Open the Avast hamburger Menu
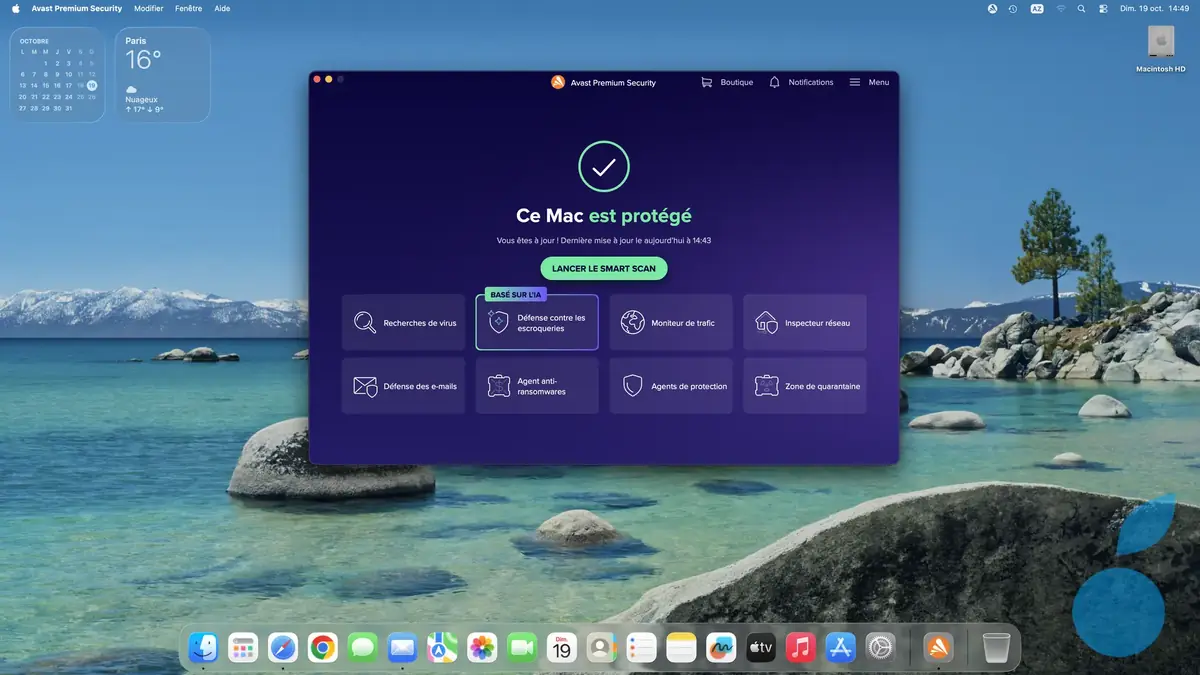The height and width of the screenshot is (675, 1200). pos(867,82)
